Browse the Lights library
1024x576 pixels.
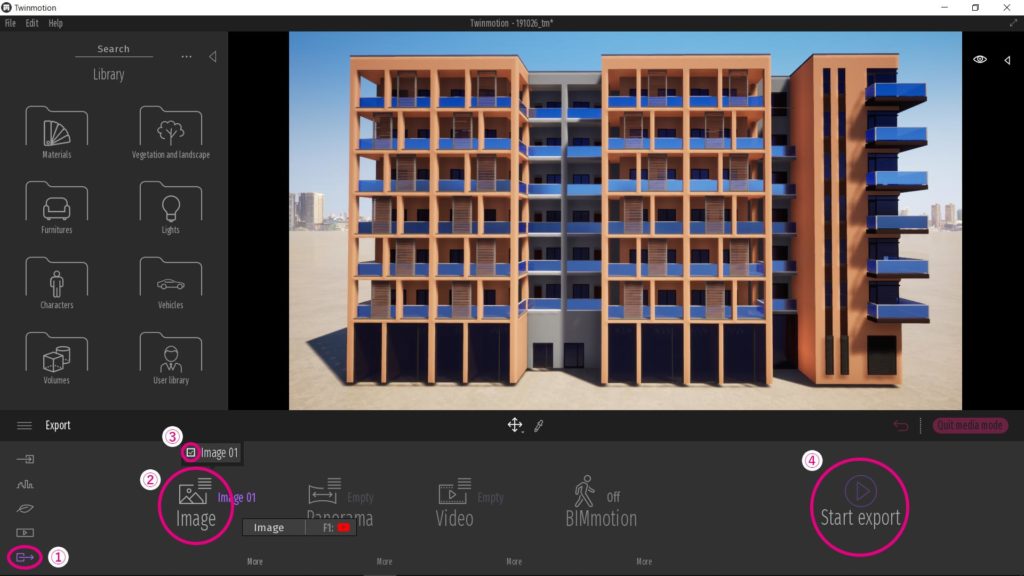tap(168, 207)
